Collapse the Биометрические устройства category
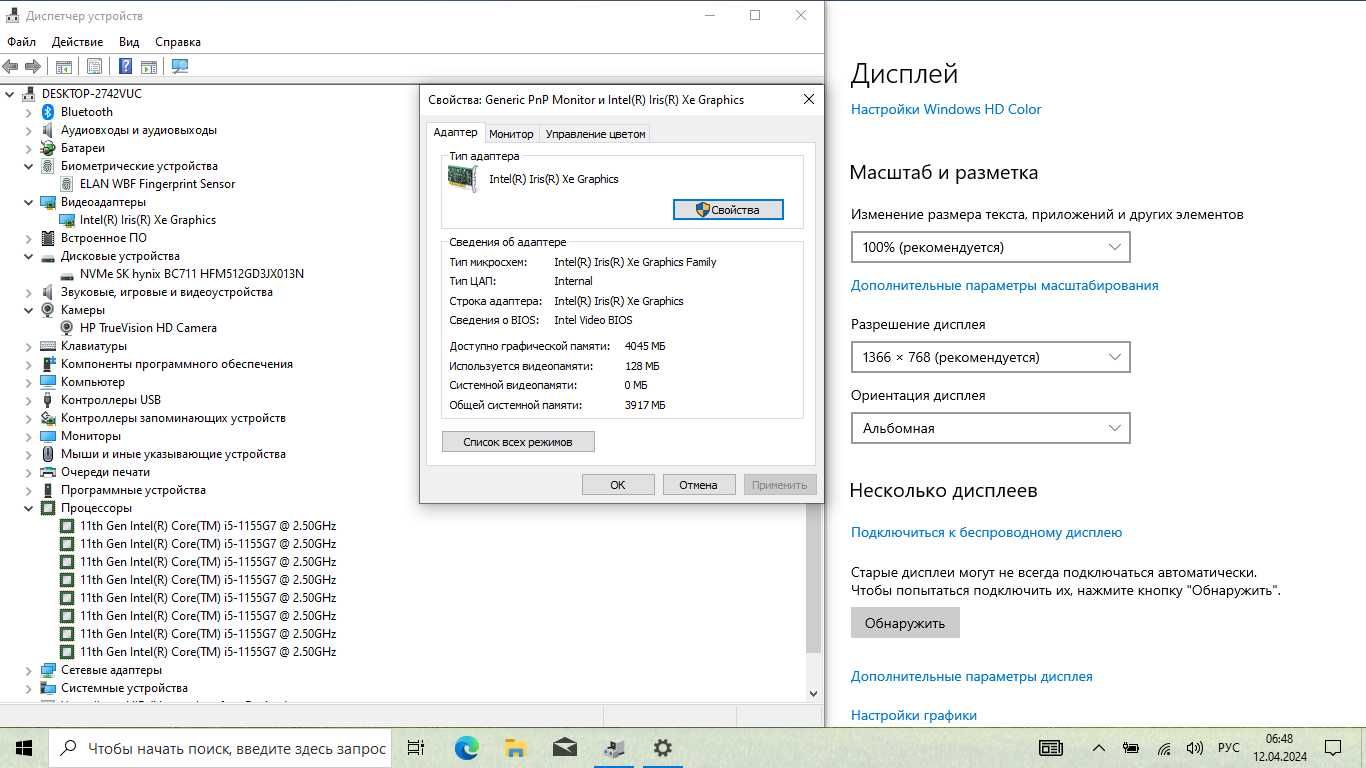The width and height of the screenshot is (1366, 768). pyautogui.click(x=29, y=166)
